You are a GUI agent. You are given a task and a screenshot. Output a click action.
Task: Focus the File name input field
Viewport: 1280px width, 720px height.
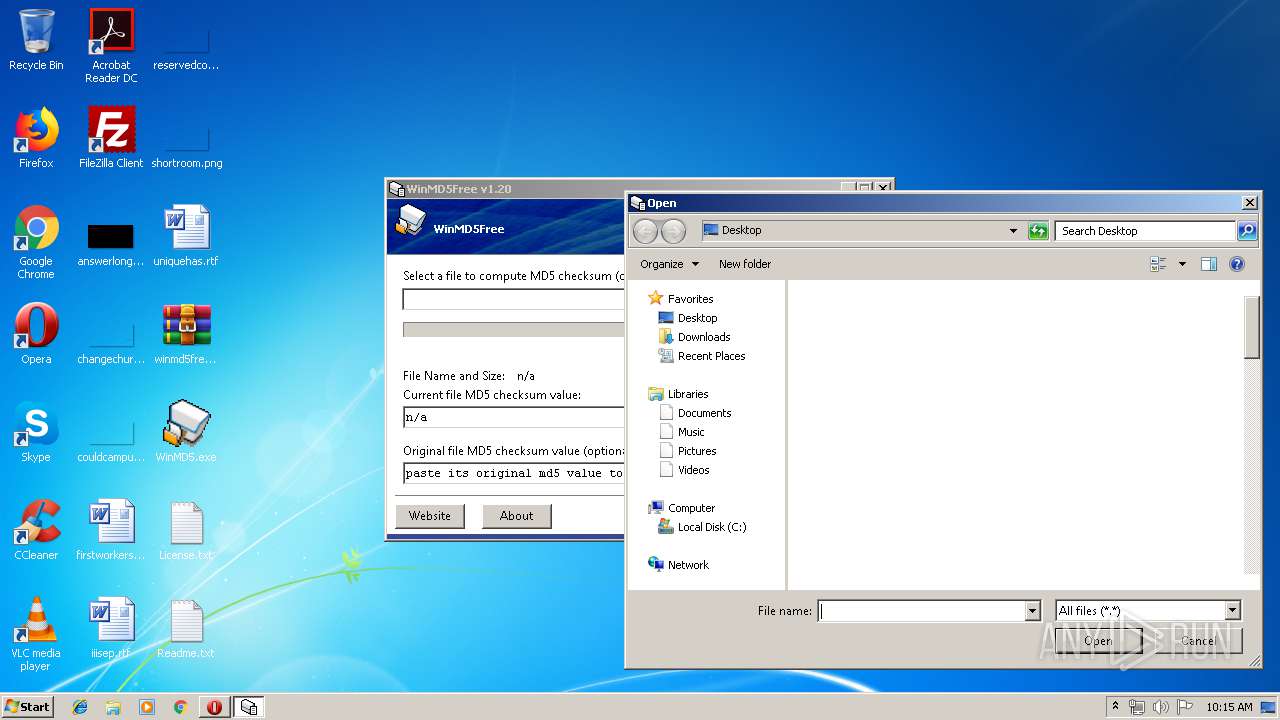pos(921,611)
